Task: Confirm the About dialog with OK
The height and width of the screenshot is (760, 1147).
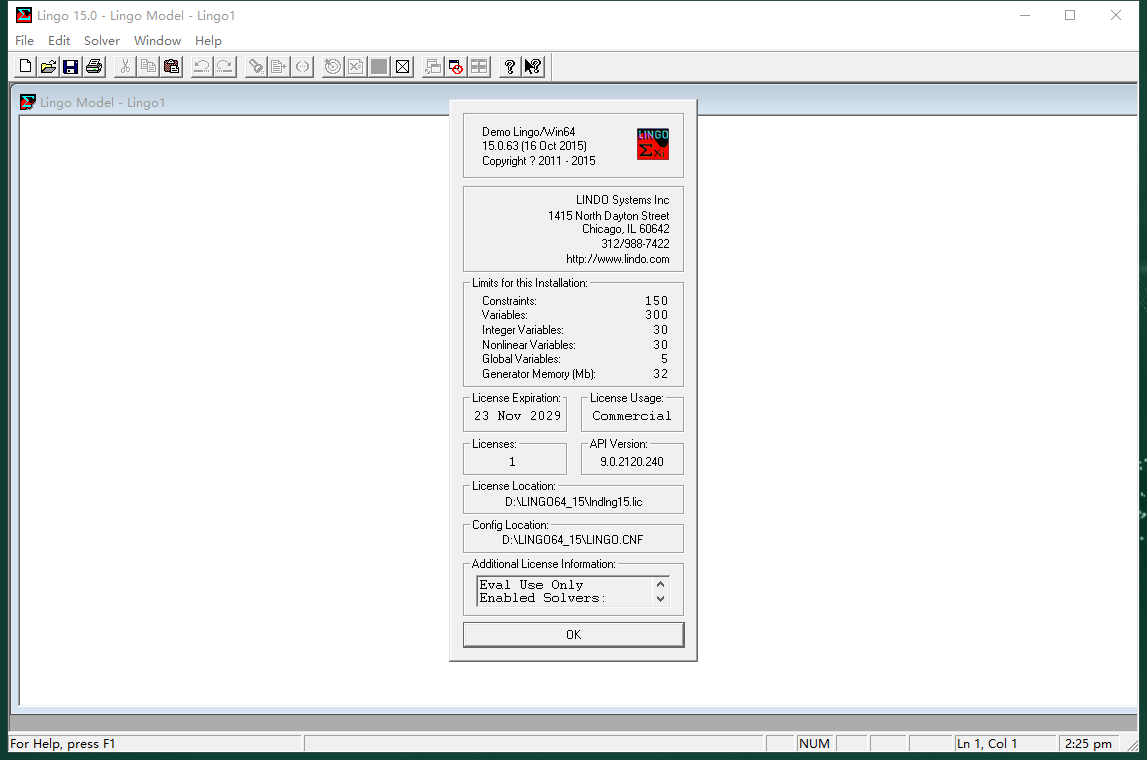Action: [x=574, y=634]
